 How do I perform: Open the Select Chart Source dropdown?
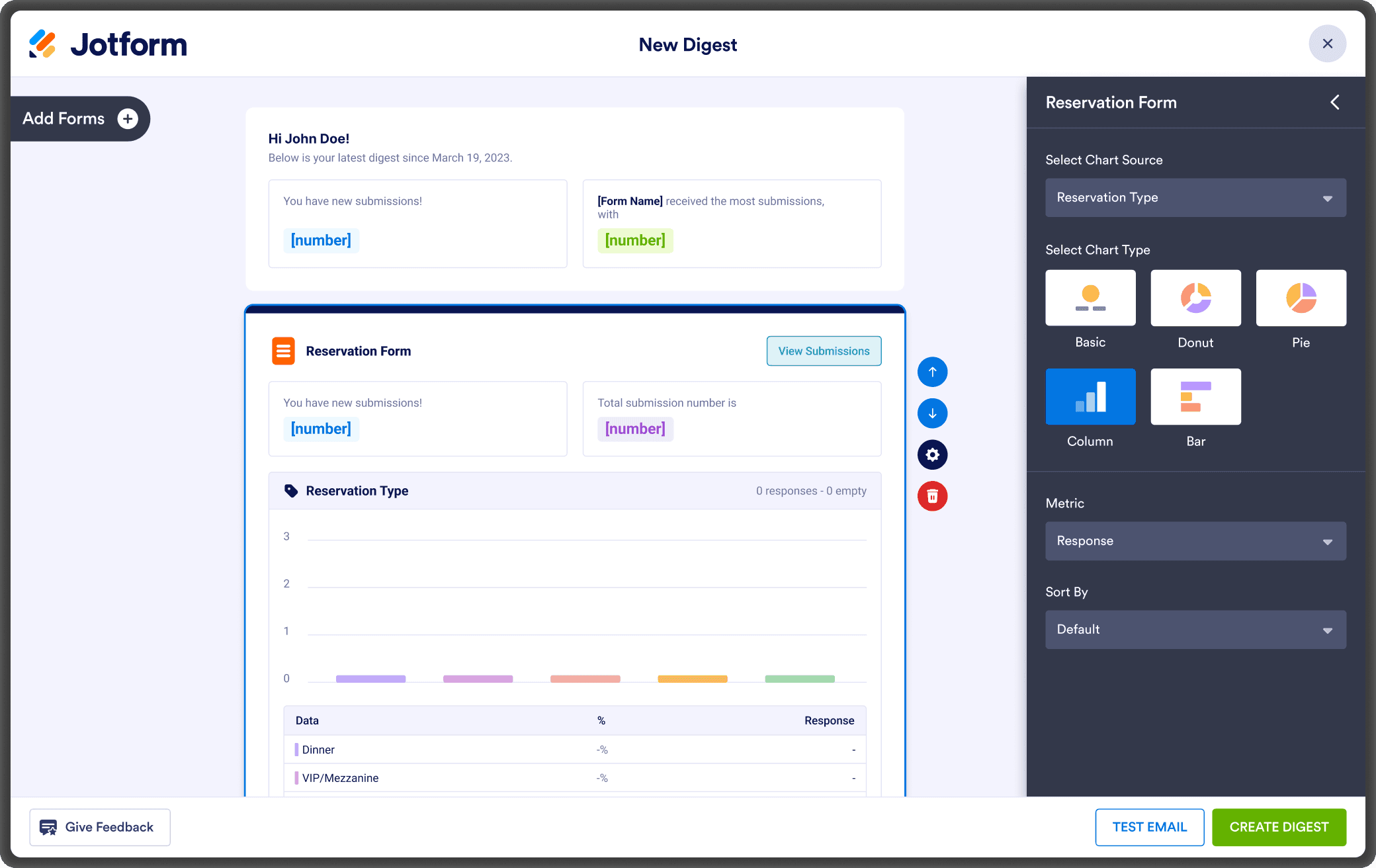pos(1195,198)
